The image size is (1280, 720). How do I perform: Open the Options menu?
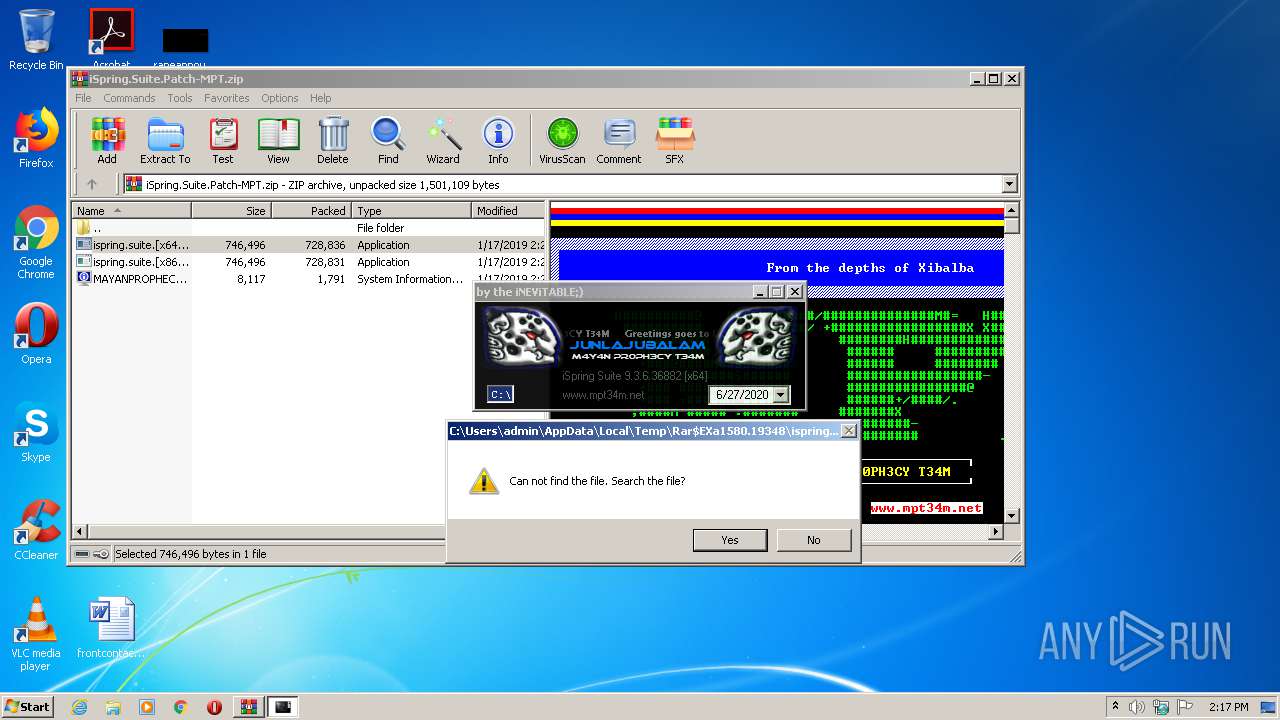[x=280, y=98]
